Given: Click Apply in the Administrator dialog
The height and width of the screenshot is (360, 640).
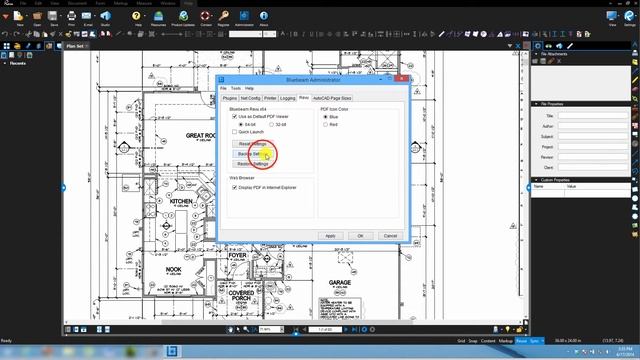Looking at the screenshot, I should 330,236.
